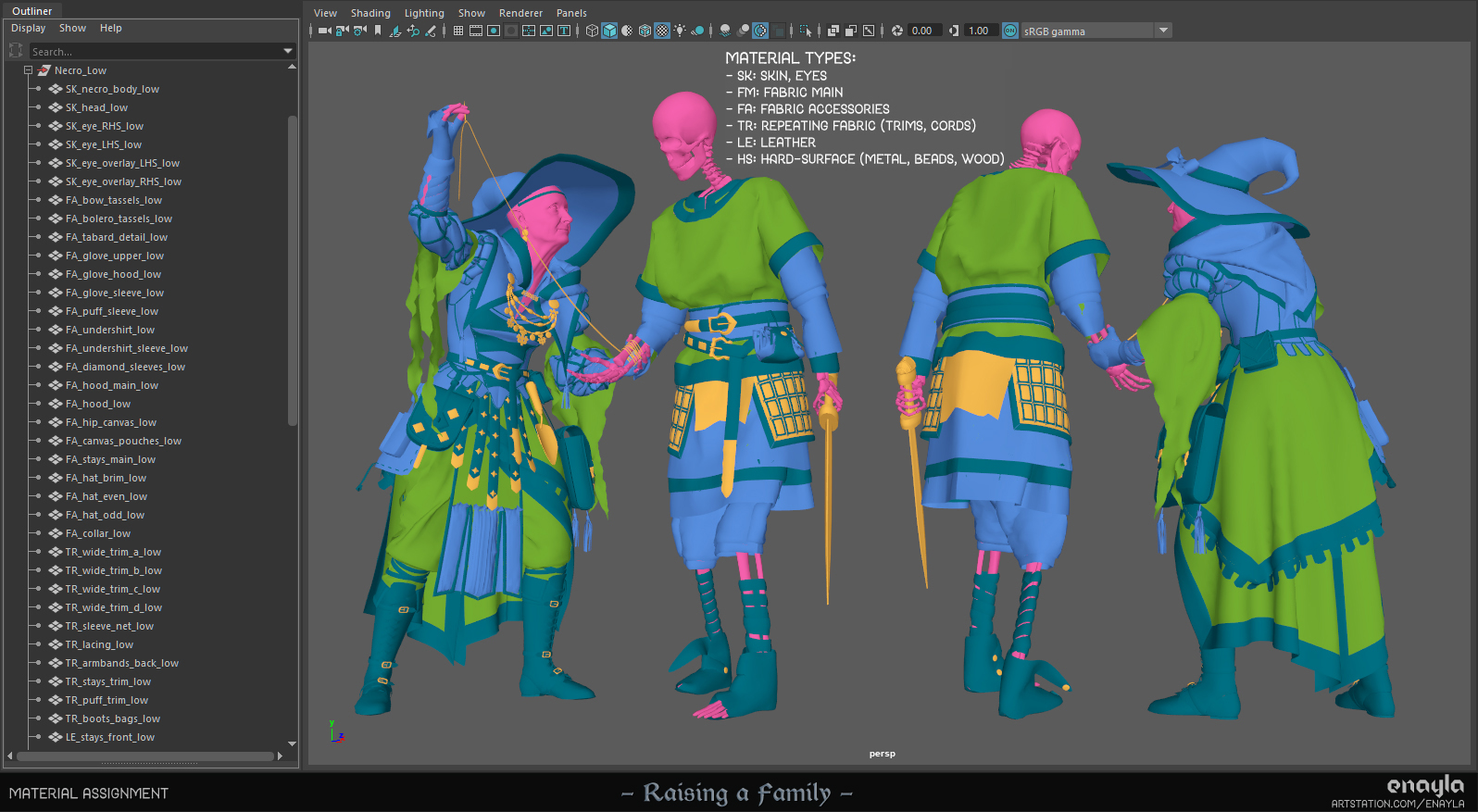Click the Lock Camera icon
This screenshot has height=812, width=1478.
(x=342, y=31)
